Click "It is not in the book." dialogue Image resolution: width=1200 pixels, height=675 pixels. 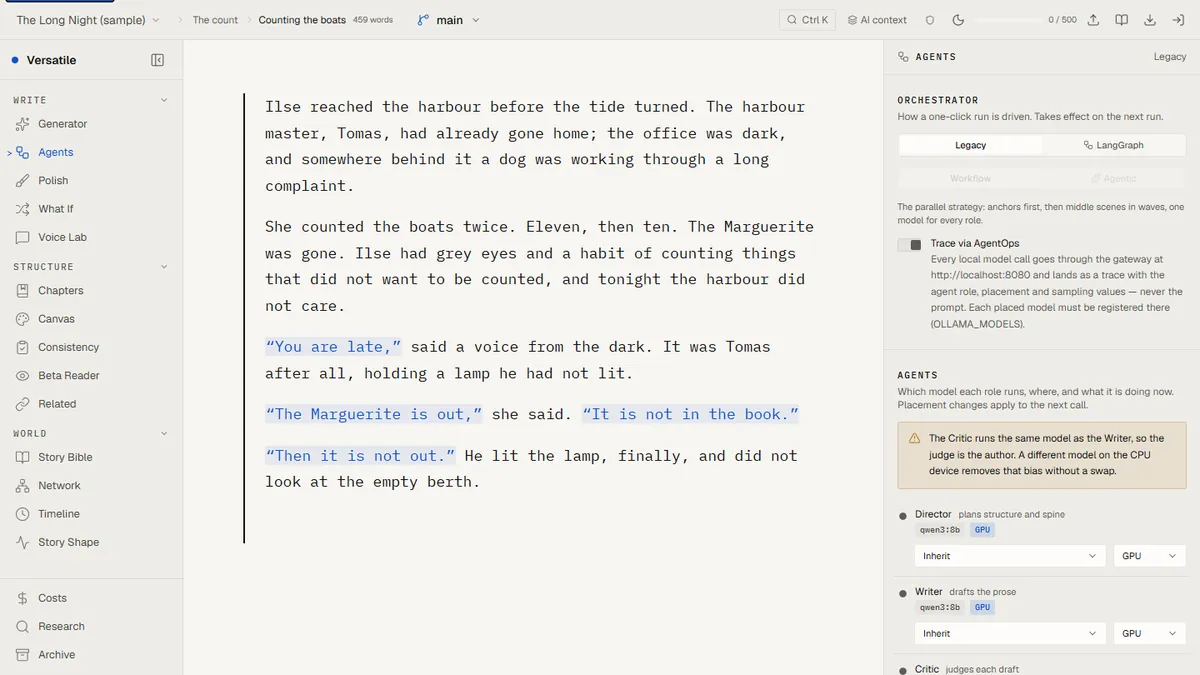pos(691,414)
